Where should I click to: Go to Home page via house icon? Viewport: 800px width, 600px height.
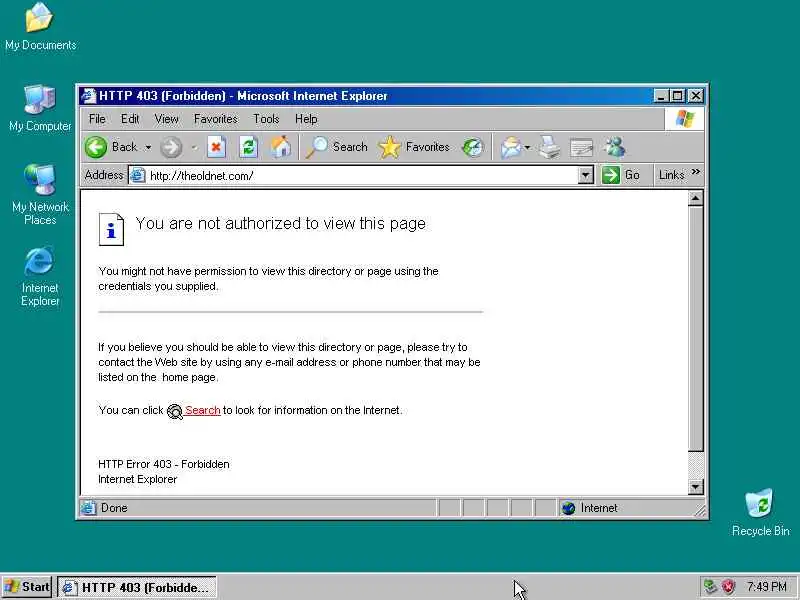tap(280, 147)
